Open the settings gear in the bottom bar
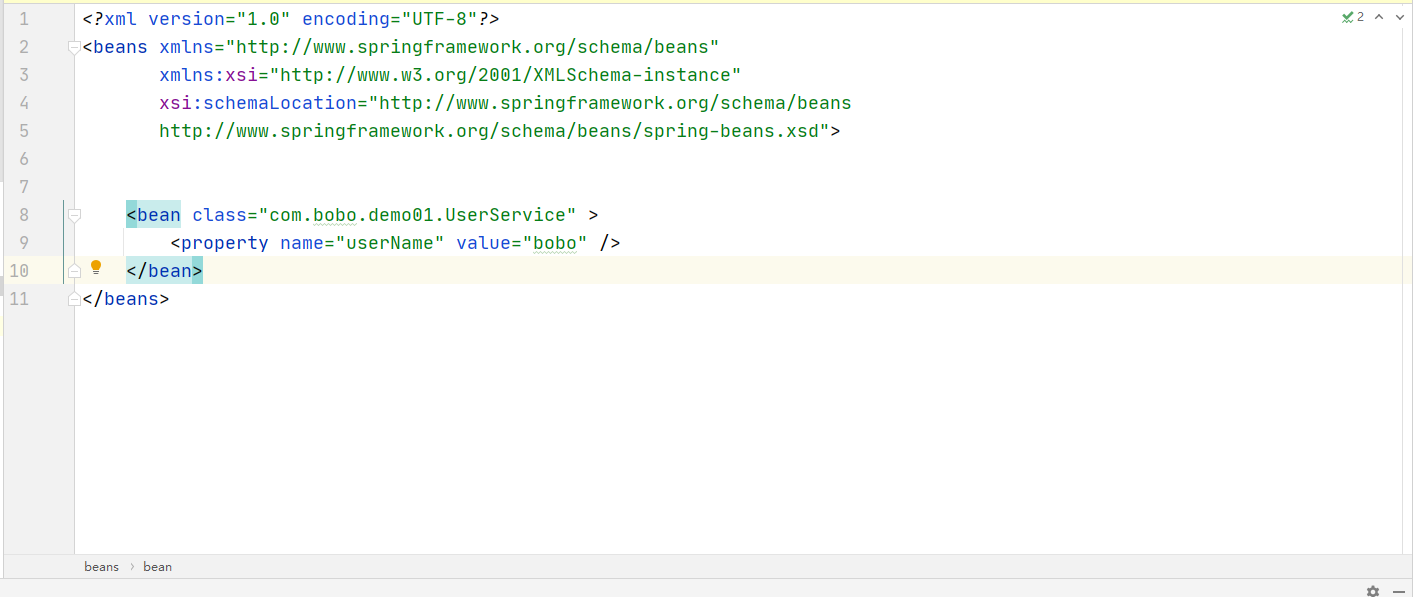Screen dimensions: 1413x597 1373,591
